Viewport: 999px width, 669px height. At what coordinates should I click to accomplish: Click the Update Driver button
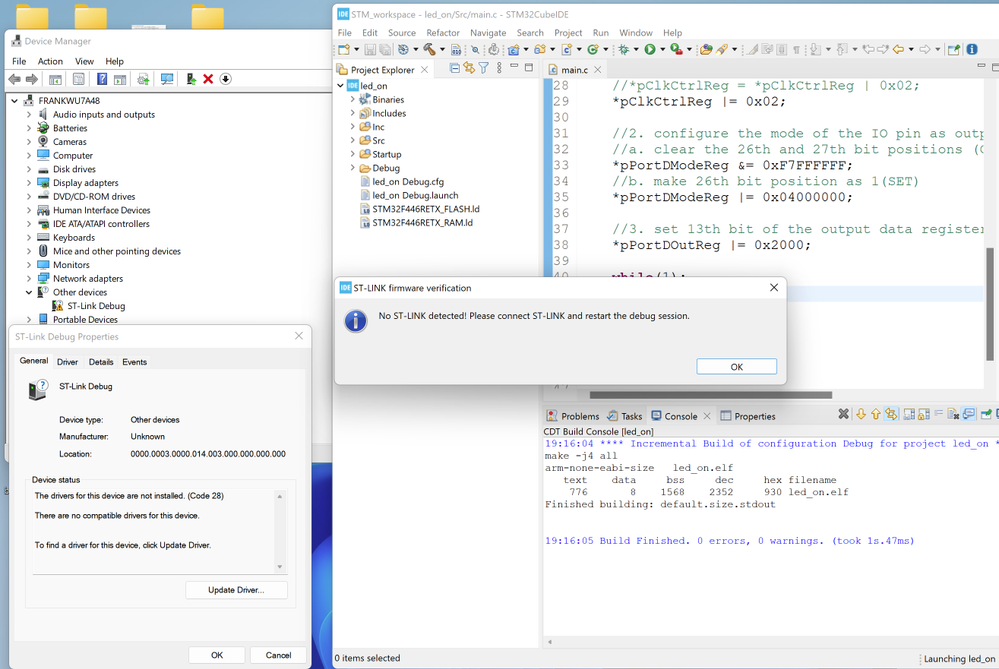[236, 590]
